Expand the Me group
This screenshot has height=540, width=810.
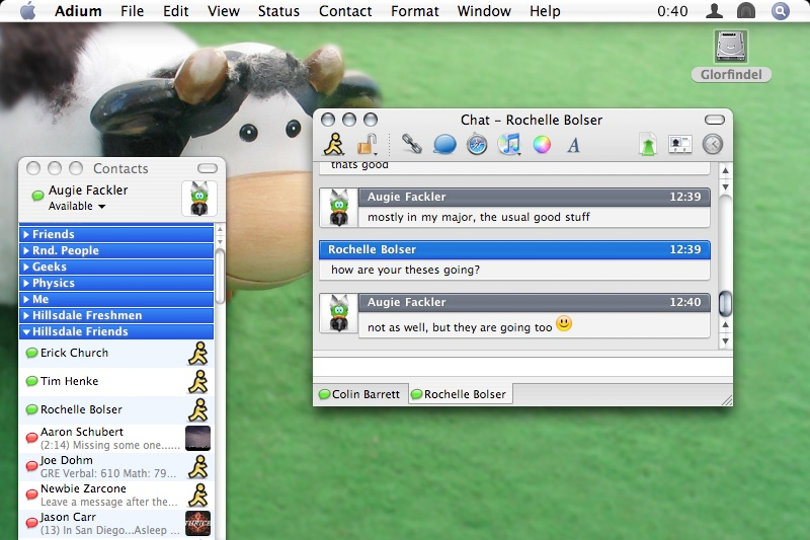click(x=26, y=299)
